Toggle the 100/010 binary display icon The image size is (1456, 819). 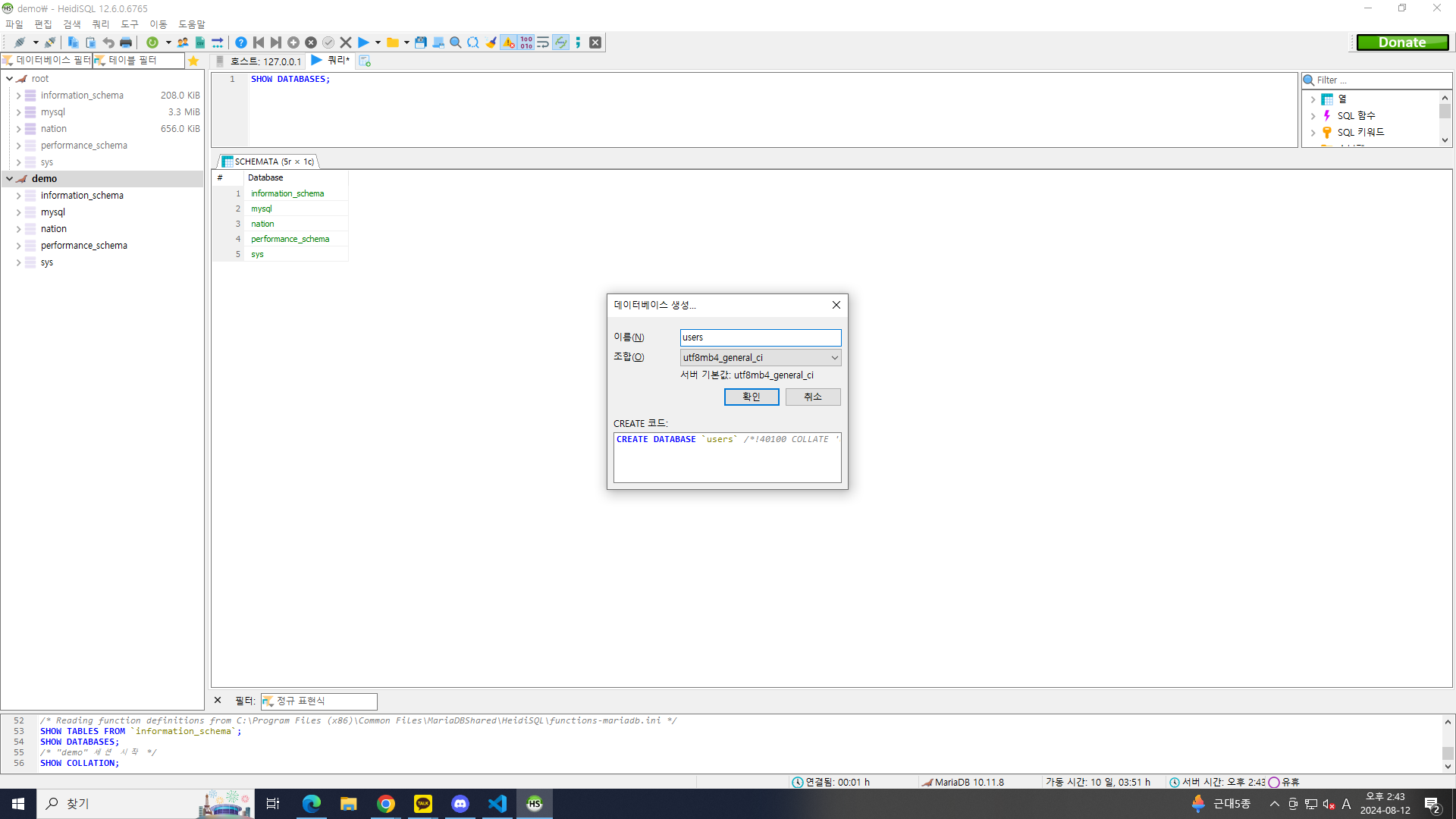(x=526, y=42)
